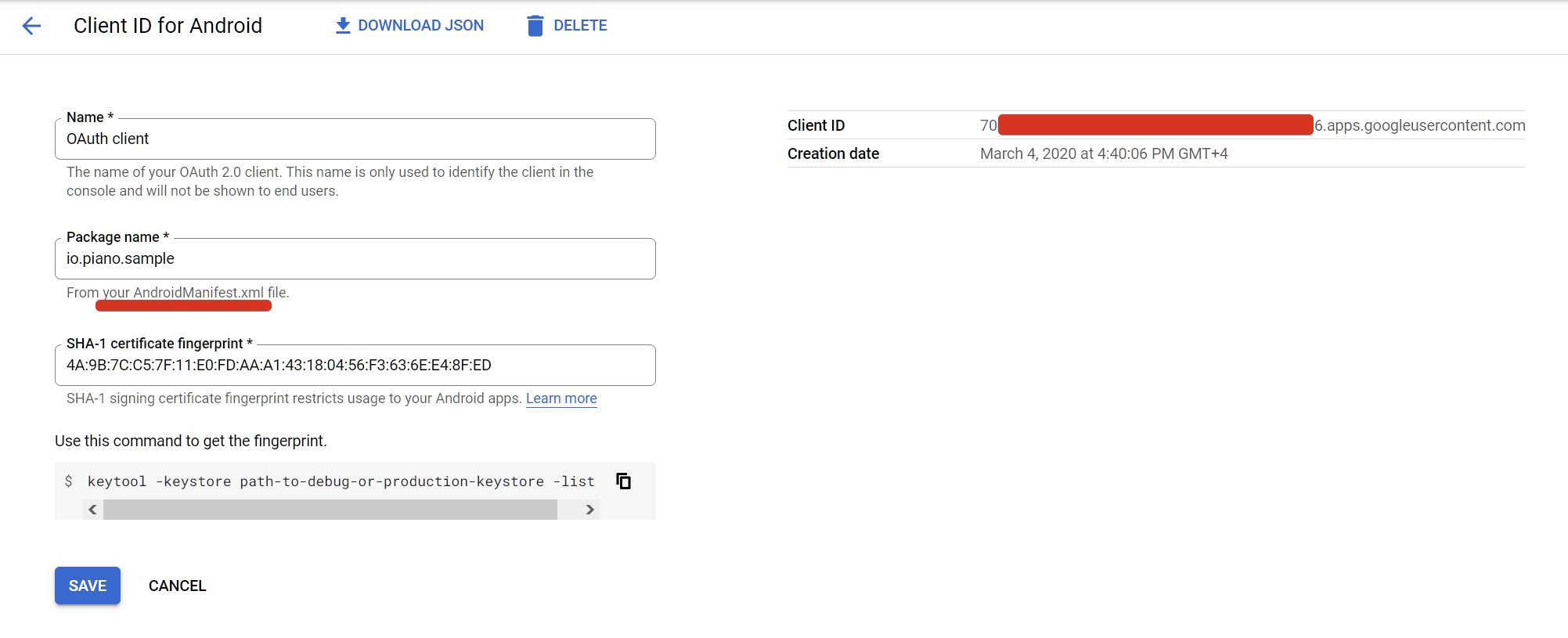Copy the keytool command with copy icon
This screenshot has width=1568, height=638.
(x=624, y=481)
